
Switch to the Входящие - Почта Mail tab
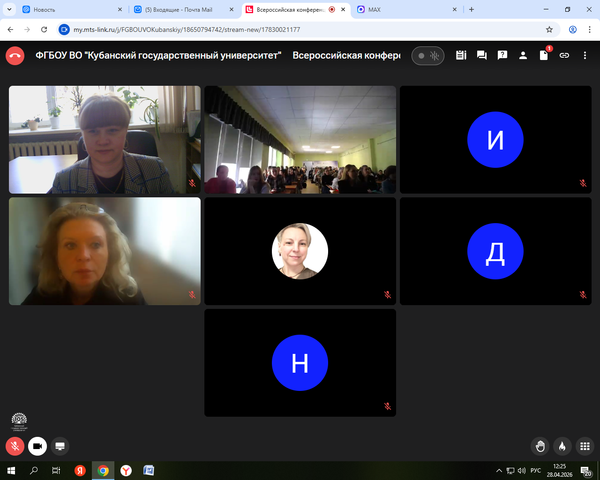180,9
